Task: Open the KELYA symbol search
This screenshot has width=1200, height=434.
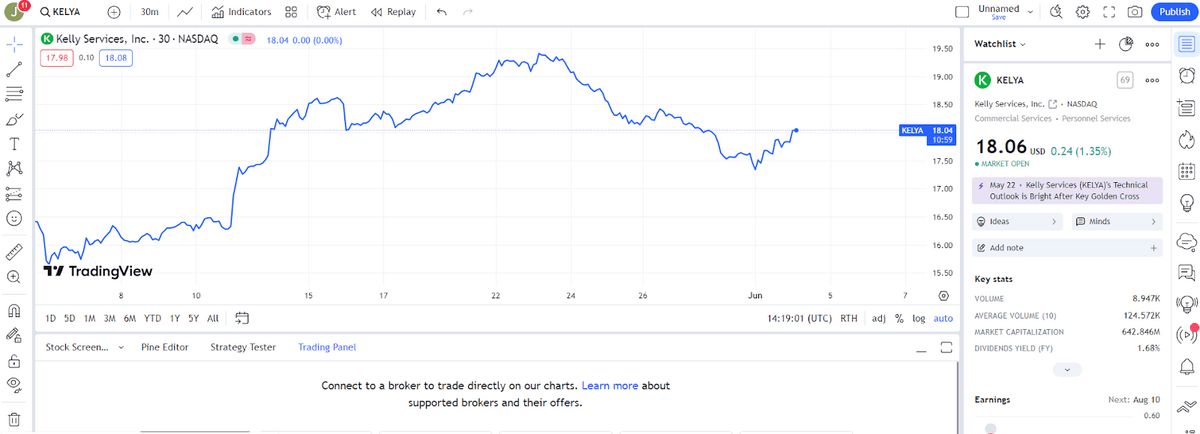Action: coord(61,12)
